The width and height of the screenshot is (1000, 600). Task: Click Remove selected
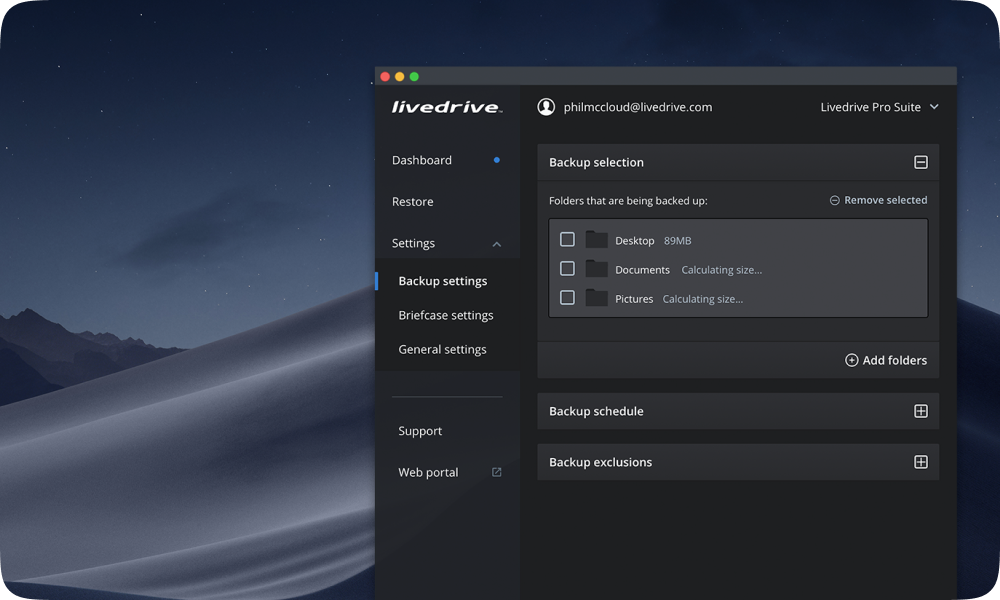(879, 200)
